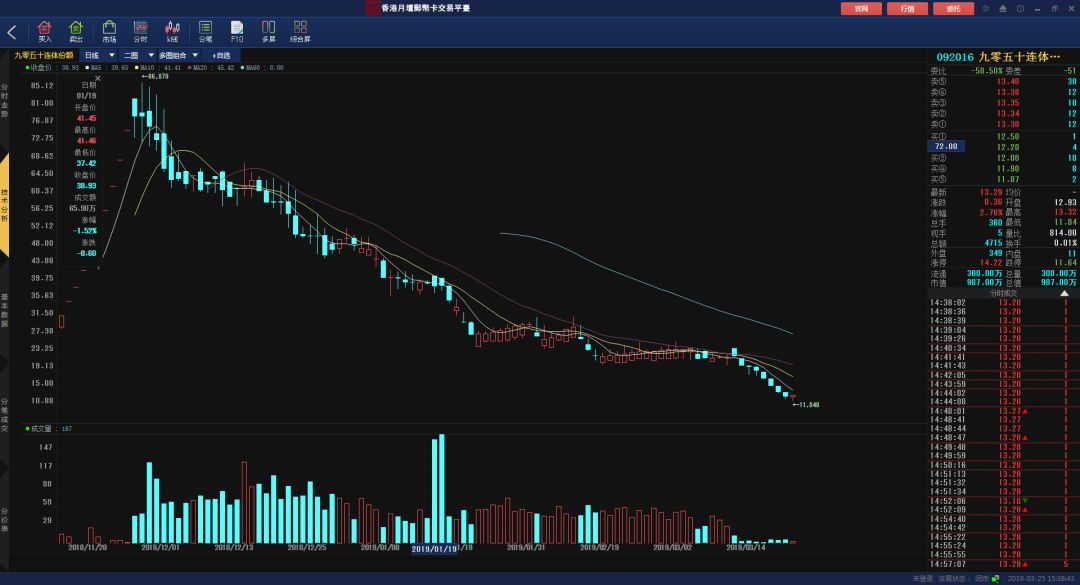Open the F10 information icon
Screen dimensions: 1080x585
pyautogui.click(x=237, y=32)
